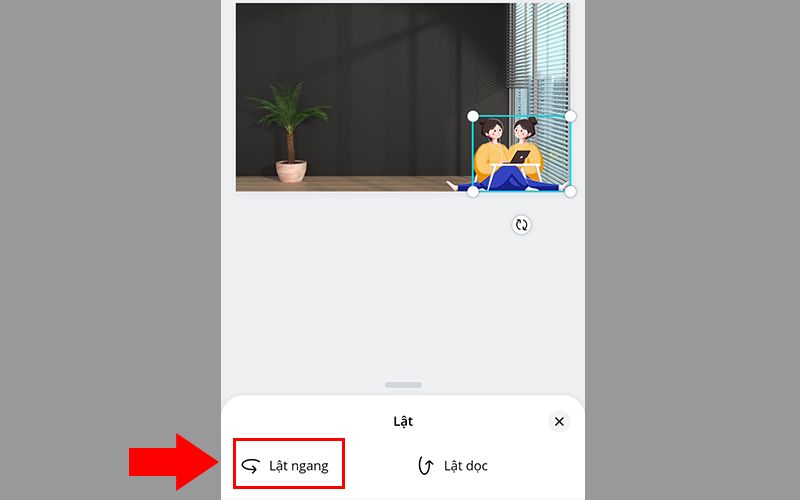
Task: Choose the Lật ngang text option
Action: click(x=299, y=466)
